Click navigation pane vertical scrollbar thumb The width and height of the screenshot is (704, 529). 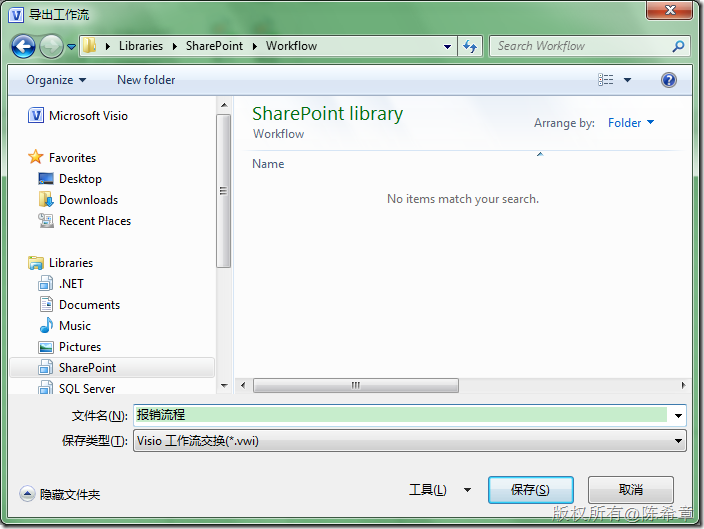pos(223,191)
